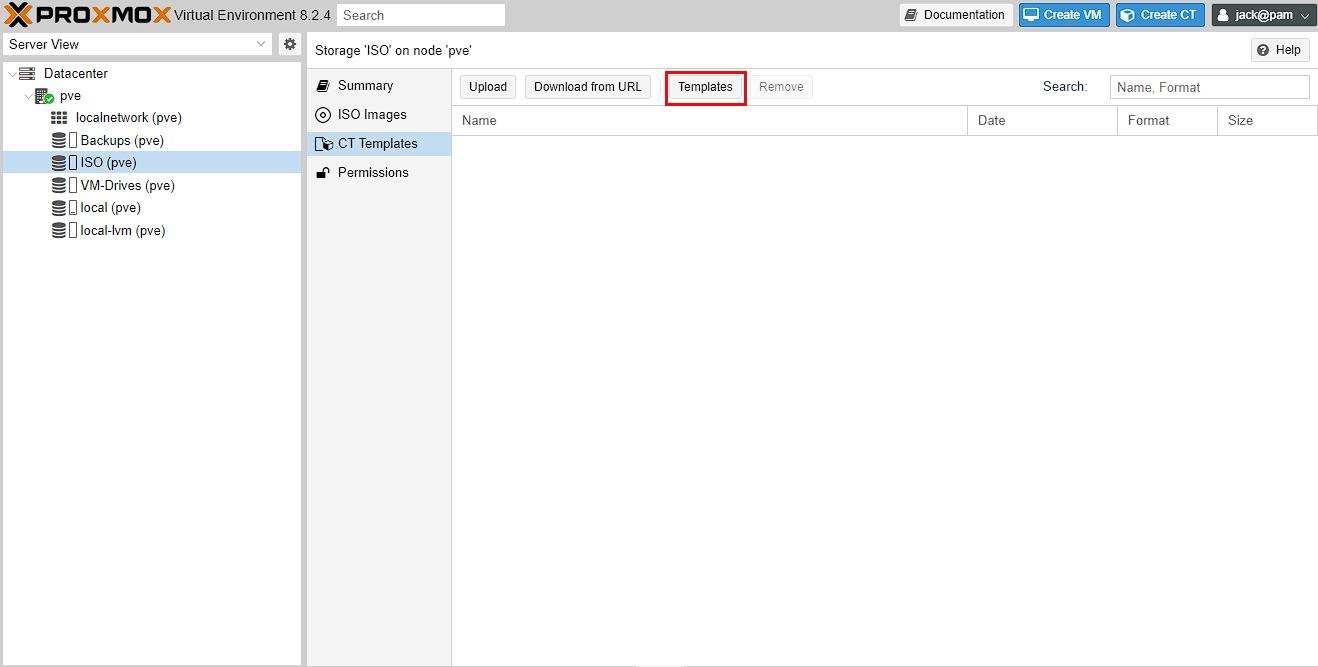1318x667 pixels.
Task: Collapse the pve node in tree
Action: pos(28,96)
